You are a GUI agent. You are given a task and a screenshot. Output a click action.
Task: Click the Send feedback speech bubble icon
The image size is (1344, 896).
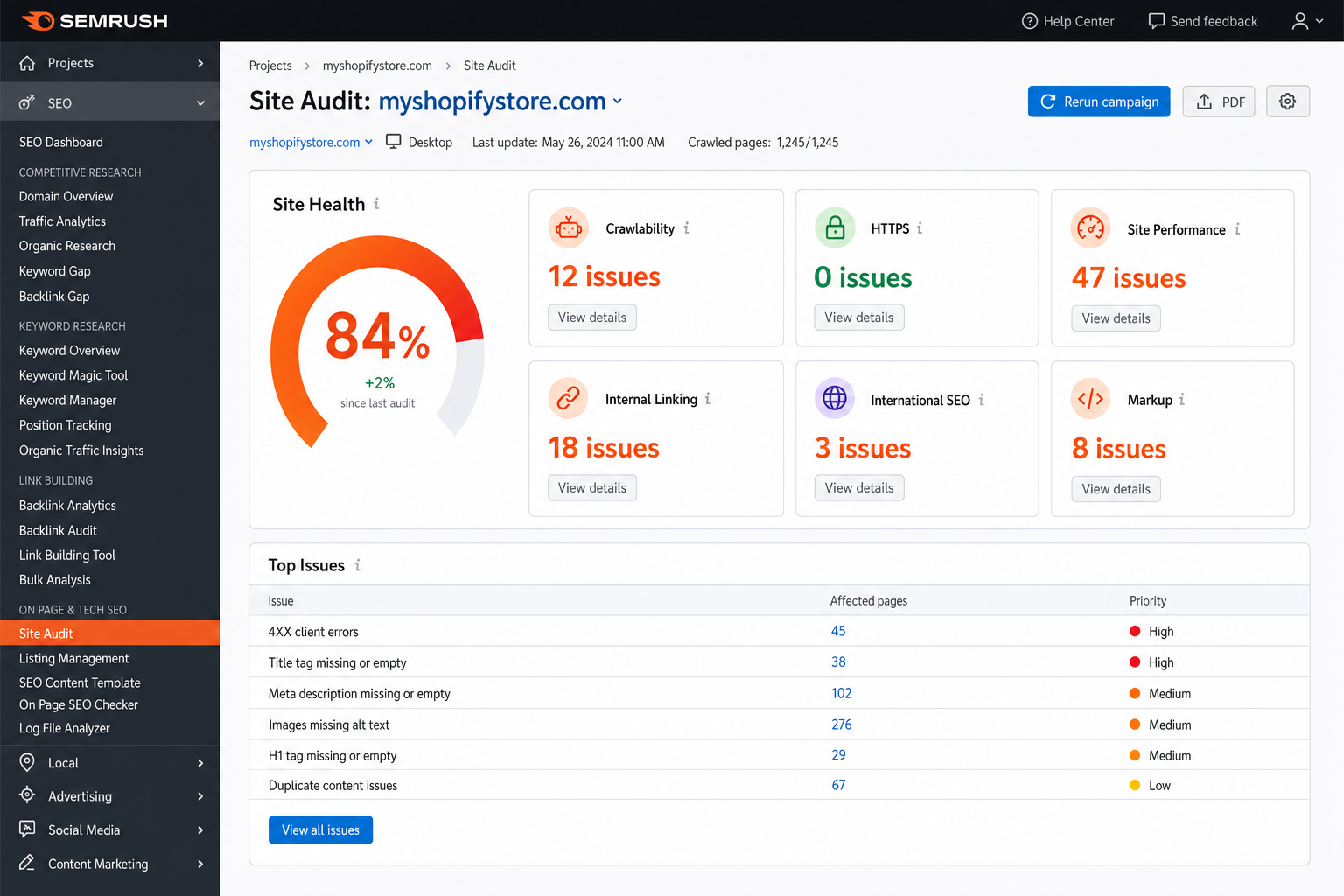tap(1157, 21)
